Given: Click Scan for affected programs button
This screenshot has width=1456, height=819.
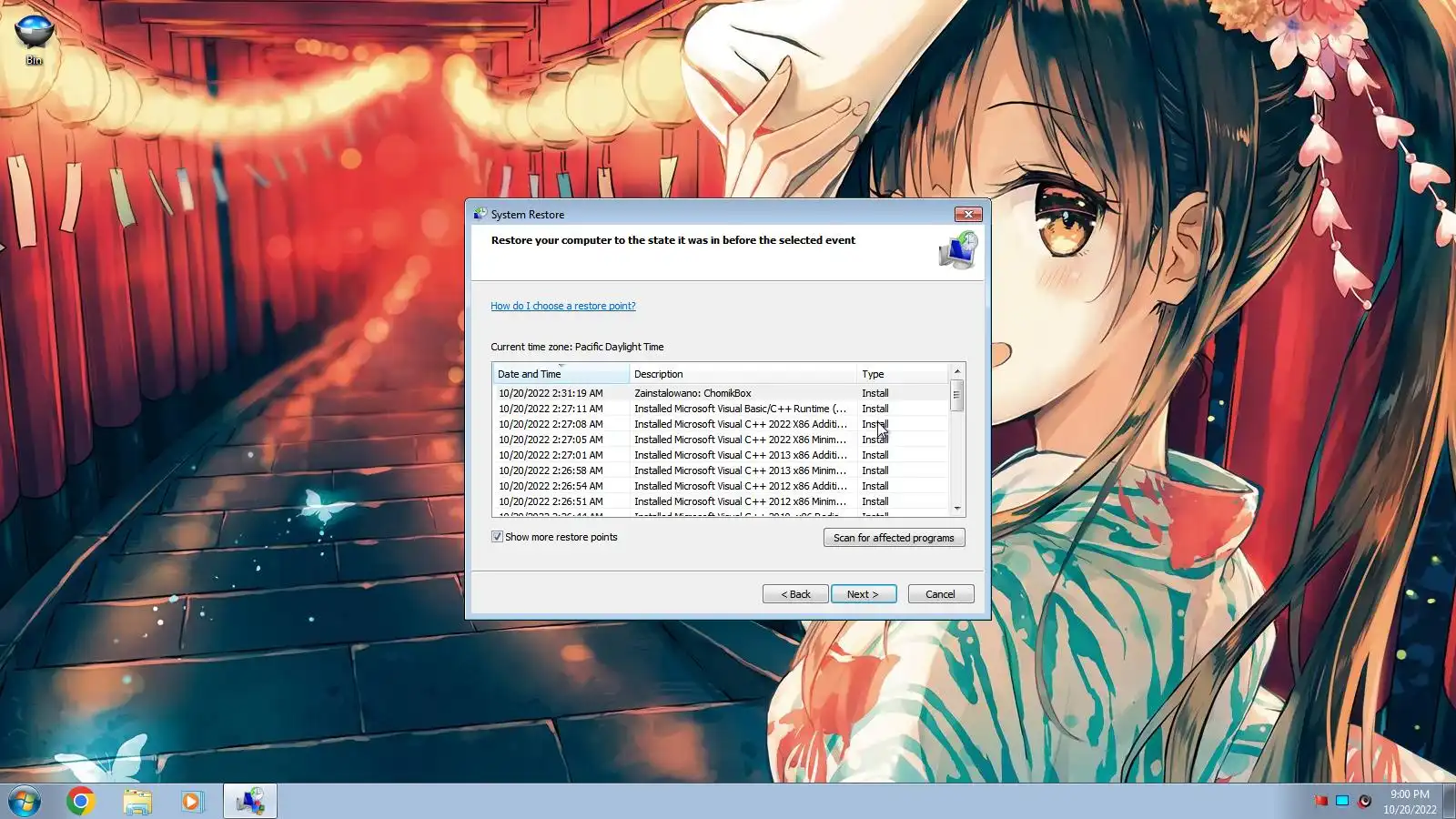Looking at the screenshot, I should (894, 538).
